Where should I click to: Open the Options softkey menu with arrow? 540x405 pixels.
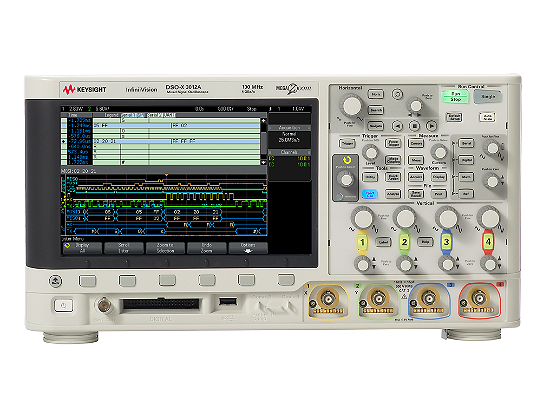tap(248, 248)
